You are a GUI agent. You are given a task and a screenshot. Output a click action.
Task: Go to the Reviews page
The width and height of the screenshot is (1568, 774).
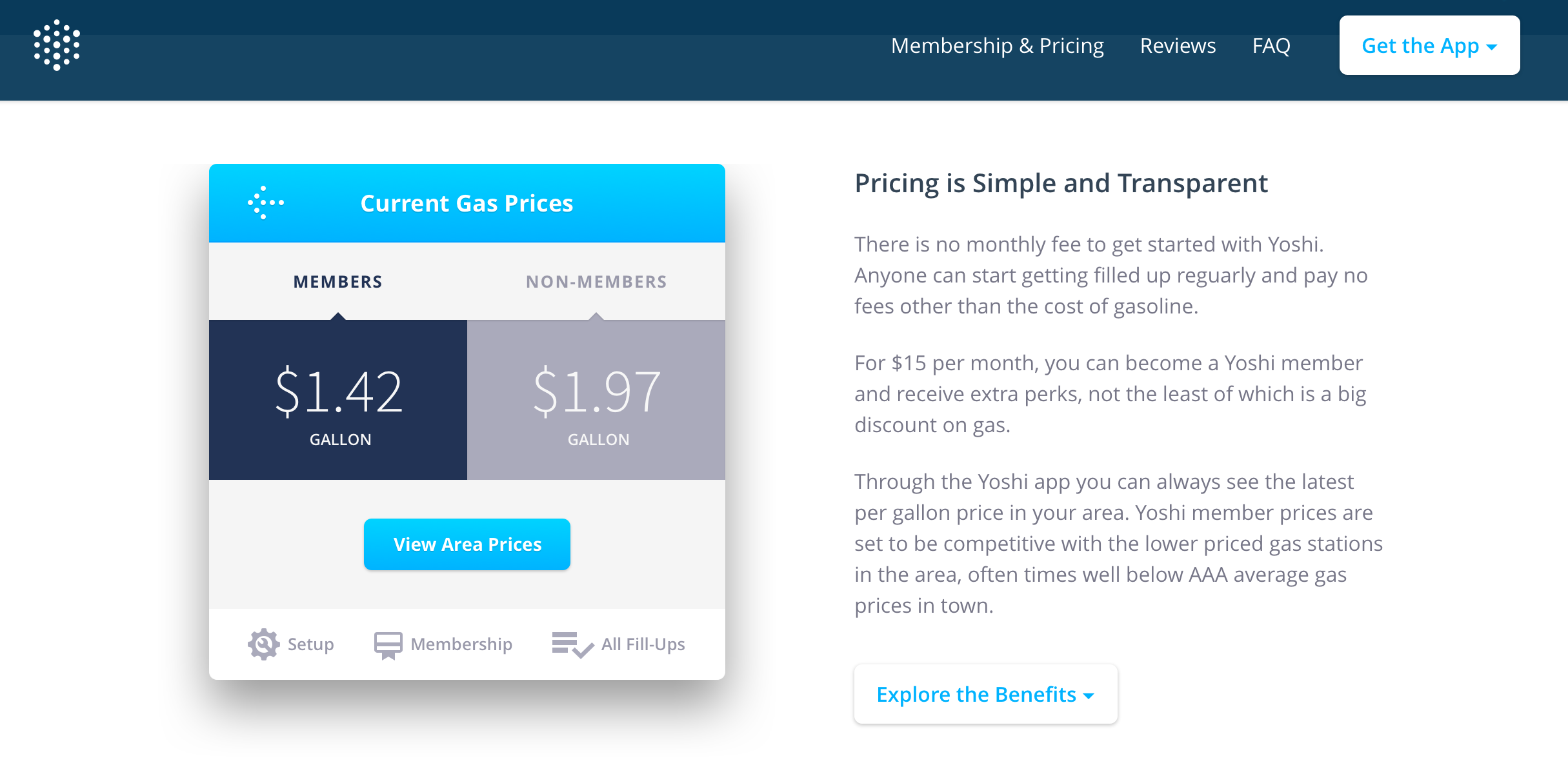pyautogui.click(x=1178, y=46)
